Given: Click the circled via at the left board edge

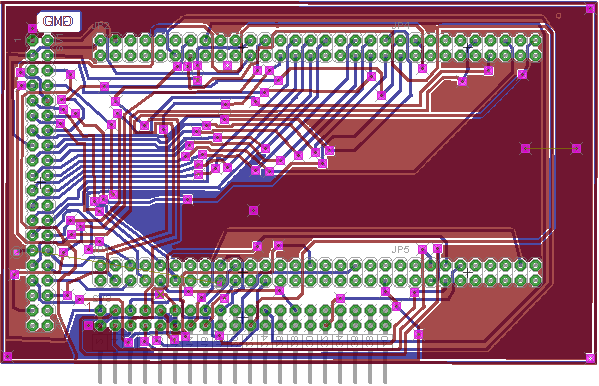Looking at the screenshot, I should point(16,252).
